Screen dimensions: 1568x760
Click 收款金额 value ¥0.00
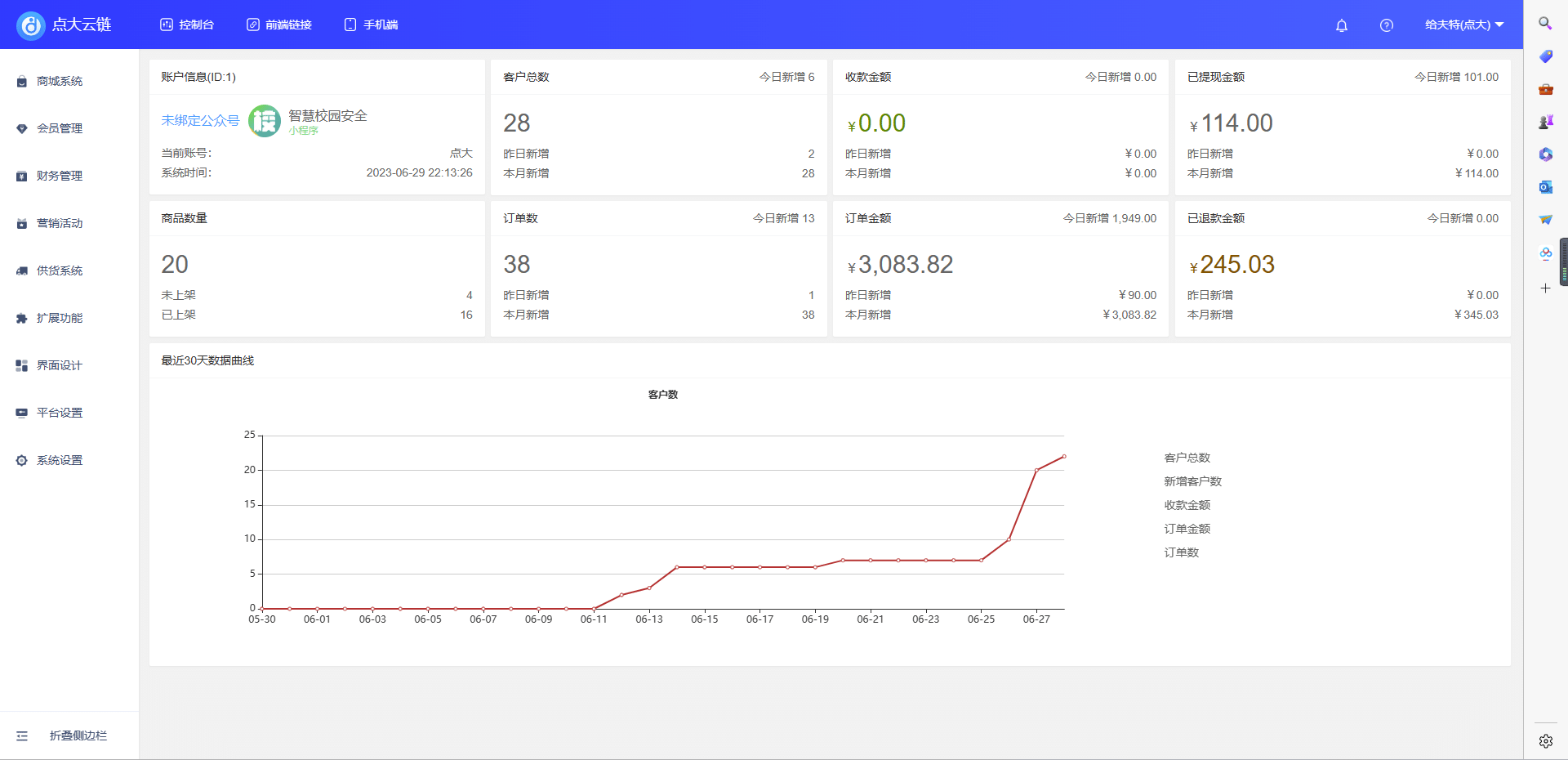(876, 123)
